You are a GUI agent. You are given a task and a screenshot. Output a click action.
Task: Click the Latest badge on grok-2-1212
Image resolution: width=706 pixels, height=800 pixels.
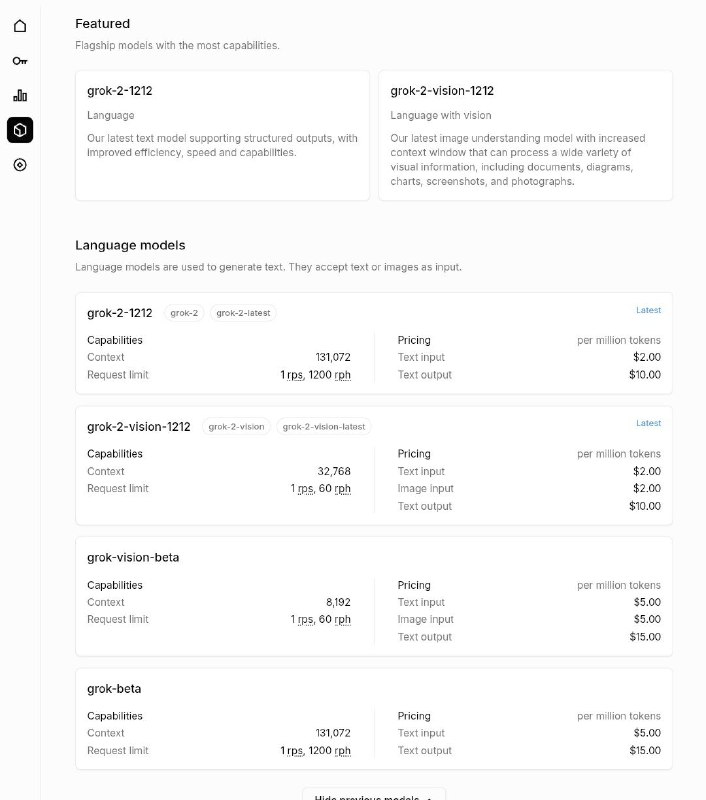click(x=648, y=310)
